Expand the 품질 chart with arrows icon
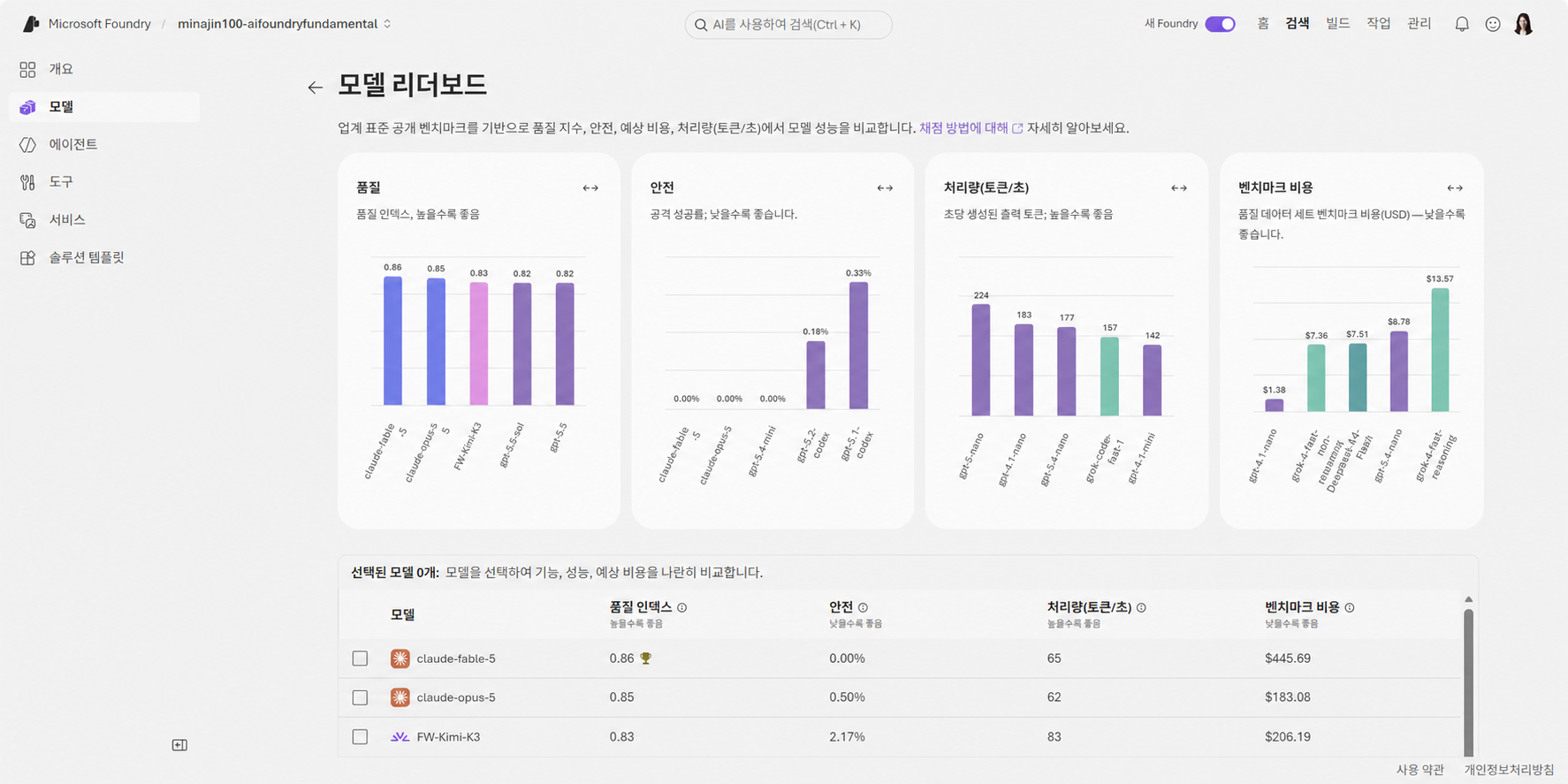The height and width of the screenshot is (784, 1568). tap(590, 187)
